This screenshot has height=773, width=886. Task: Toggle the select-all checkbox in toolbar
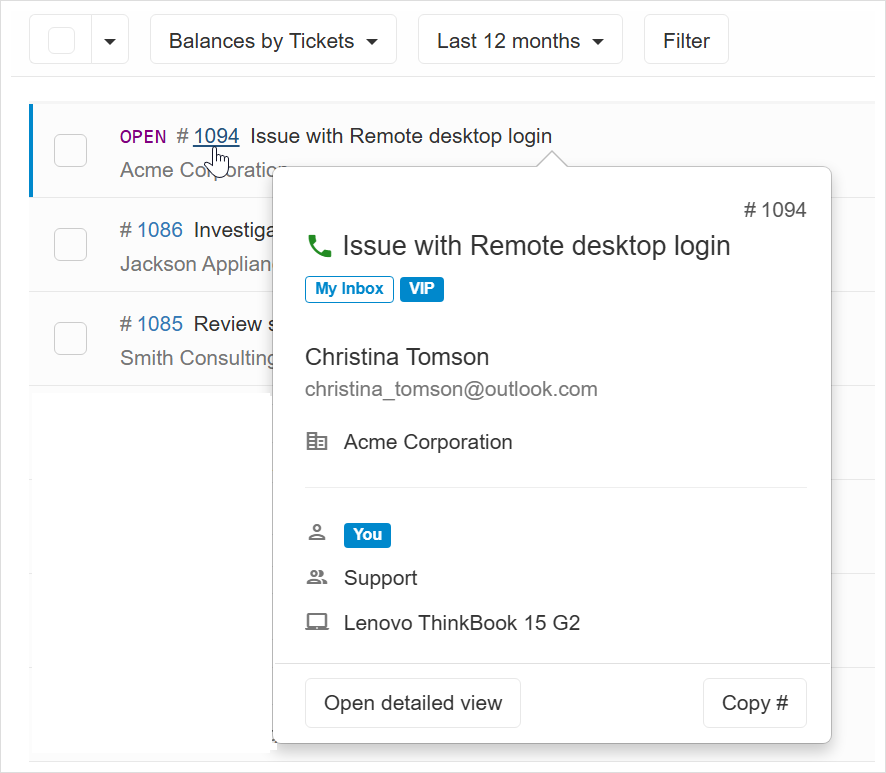[x=61, y=41]
